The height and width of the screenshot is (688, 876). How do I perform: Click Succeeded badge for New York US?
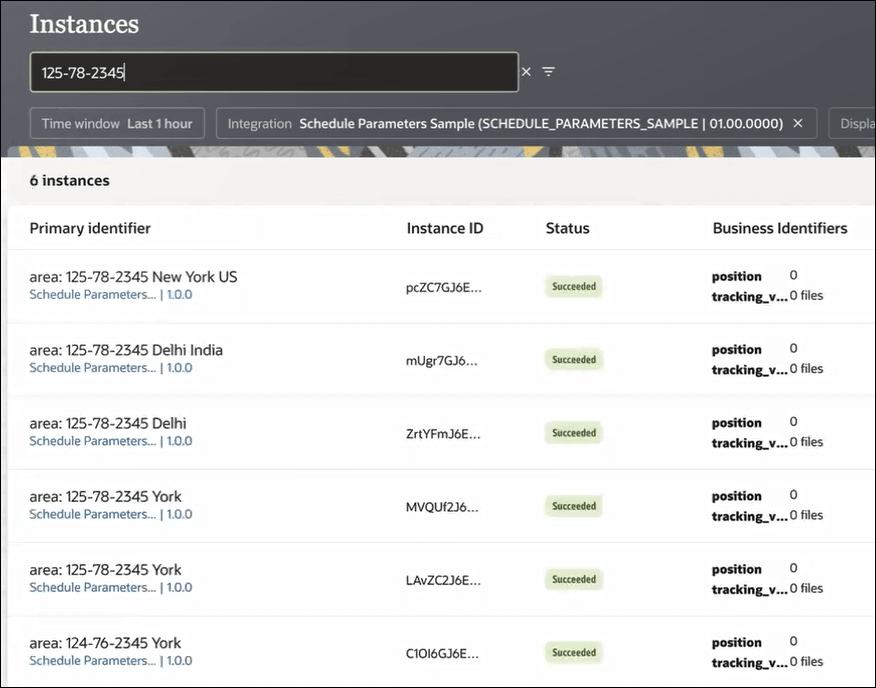pyautogui.click(x=574, y=287)
